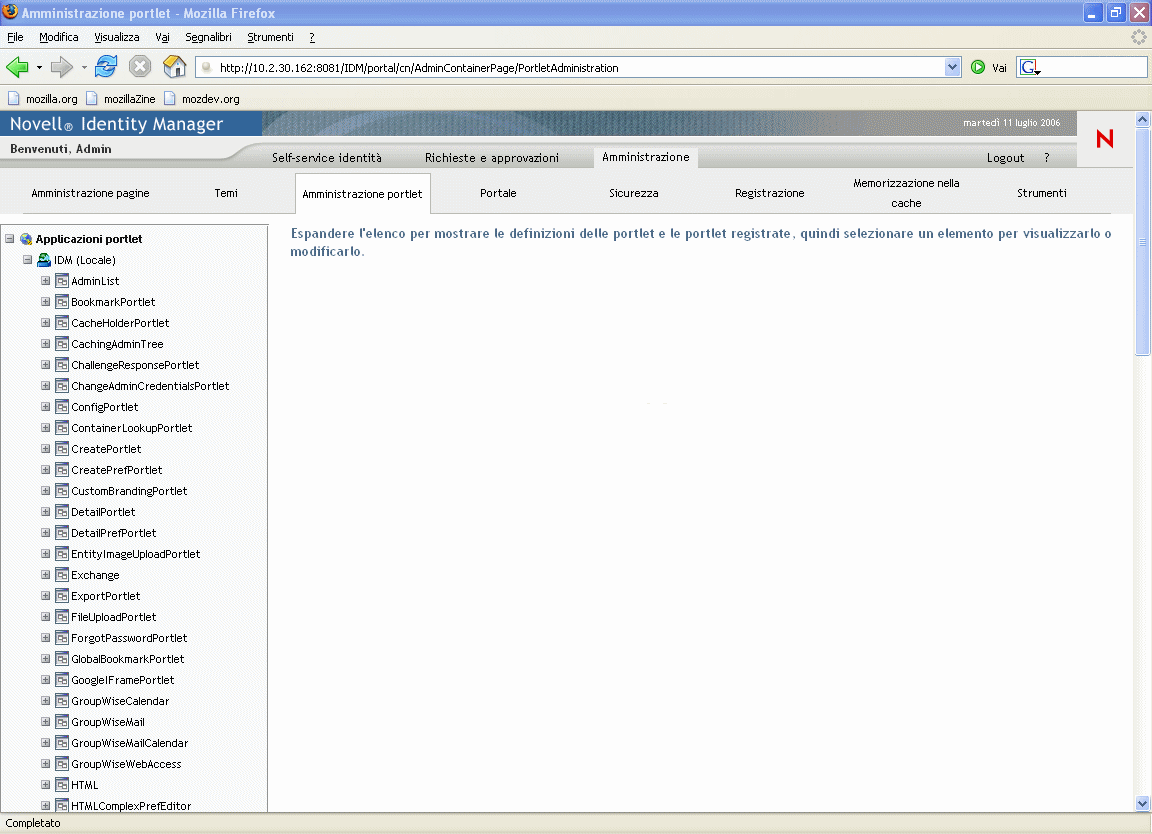1152x834 pixels.
Task: Click the page scrollbar down arrow
Action: click(1142, 804)
